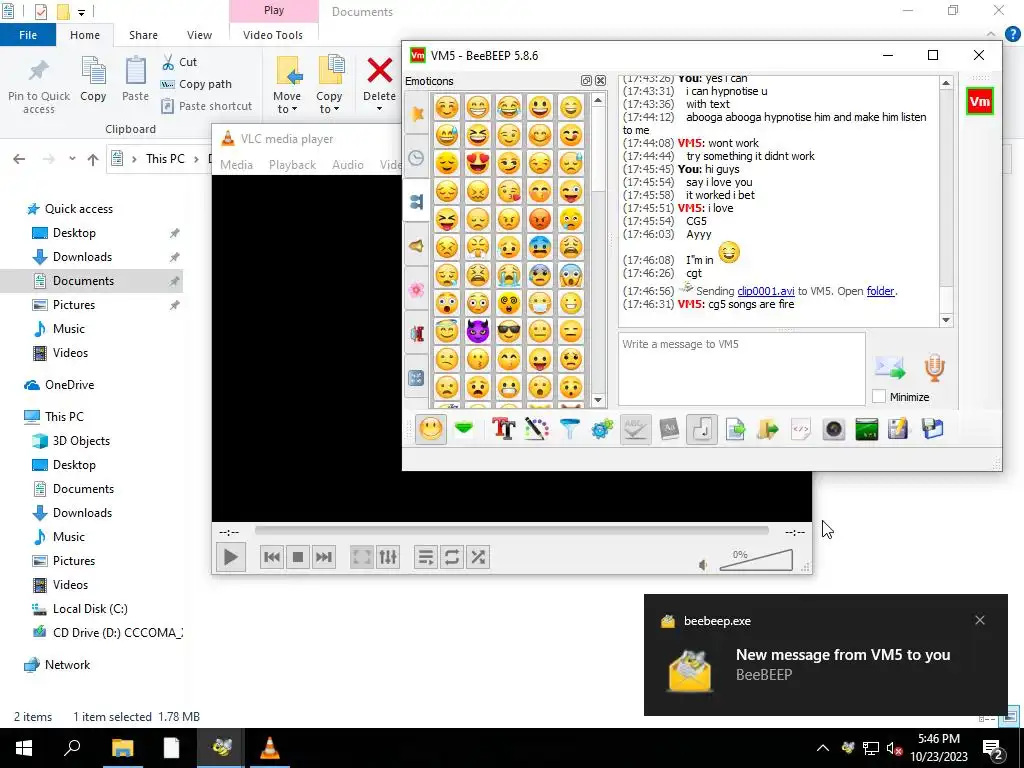This screenshot has width=1024, height=768.
Task: Tick the Minimize checkbox
Action: pos(879,396)
